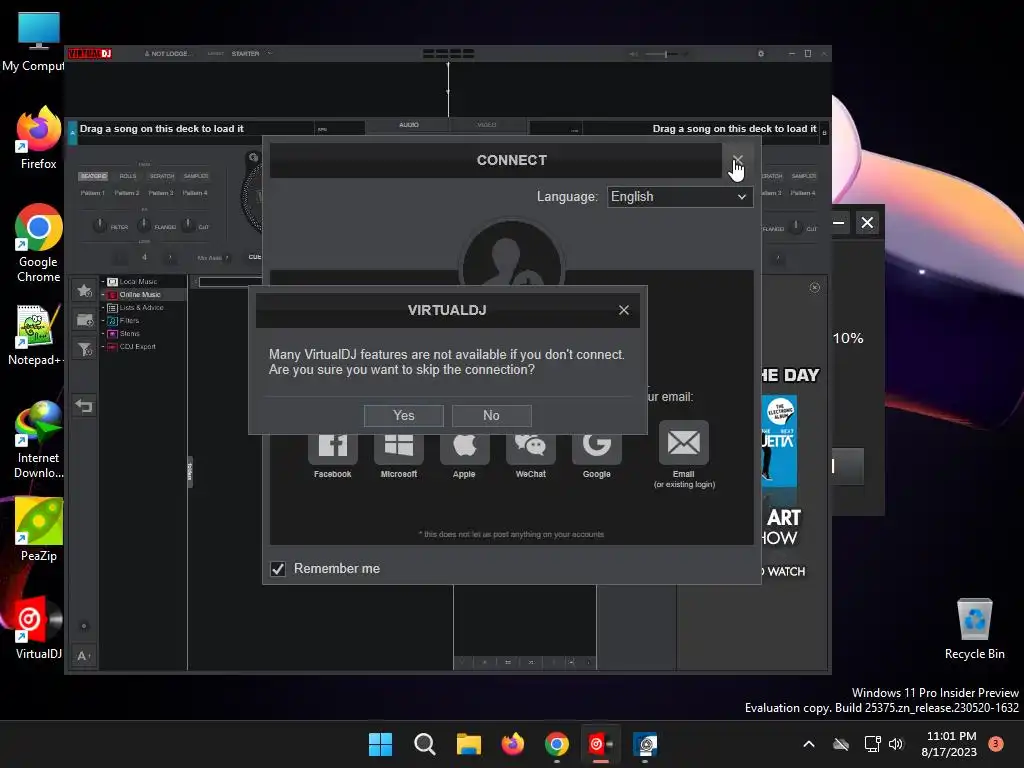Sign in with the Facebook icon
Viewport: 1024px width, 768px height.
pos(332,451)
